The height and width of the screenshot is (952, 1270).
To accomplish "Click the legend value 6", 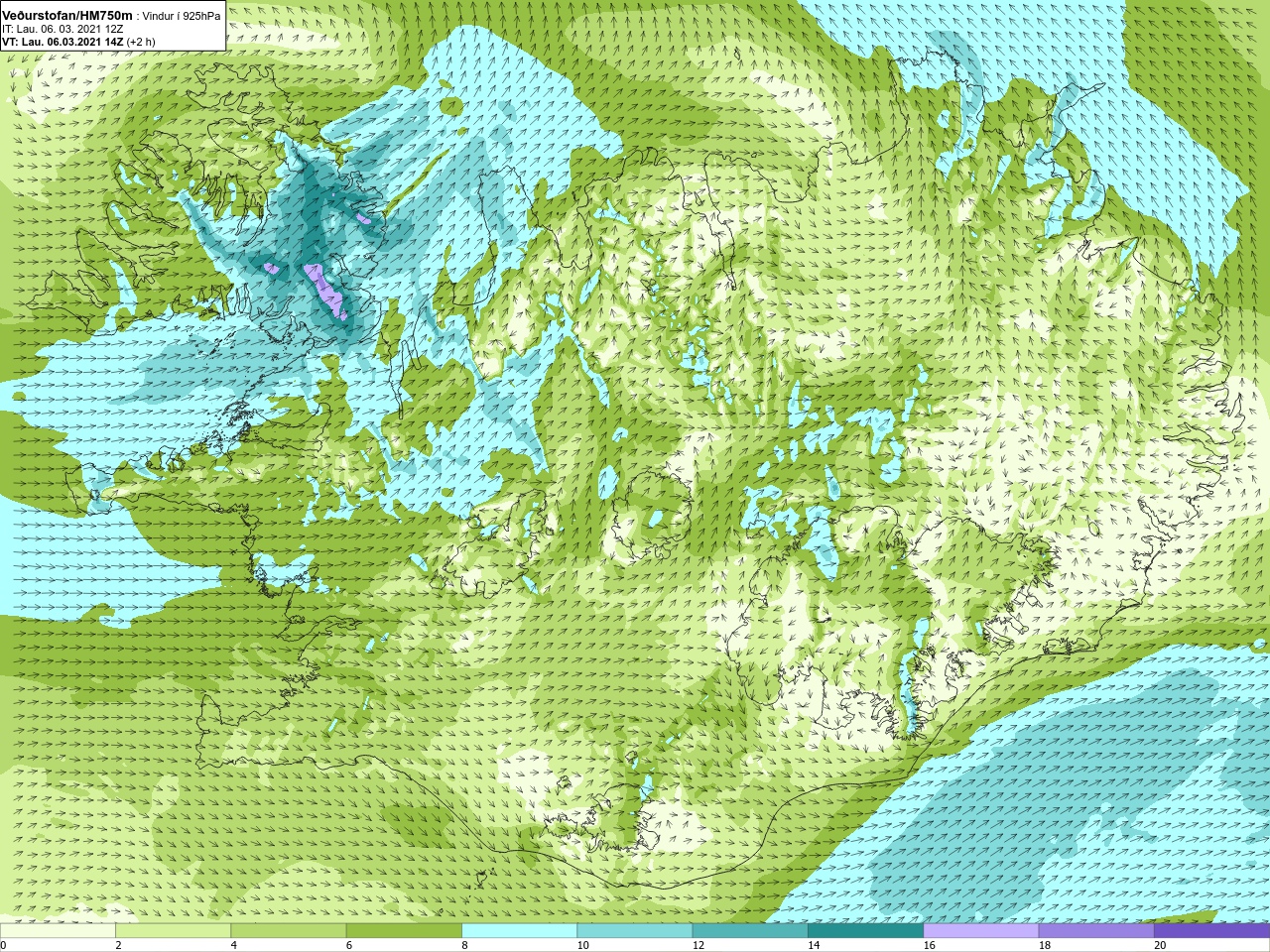I will pos(349,945).
